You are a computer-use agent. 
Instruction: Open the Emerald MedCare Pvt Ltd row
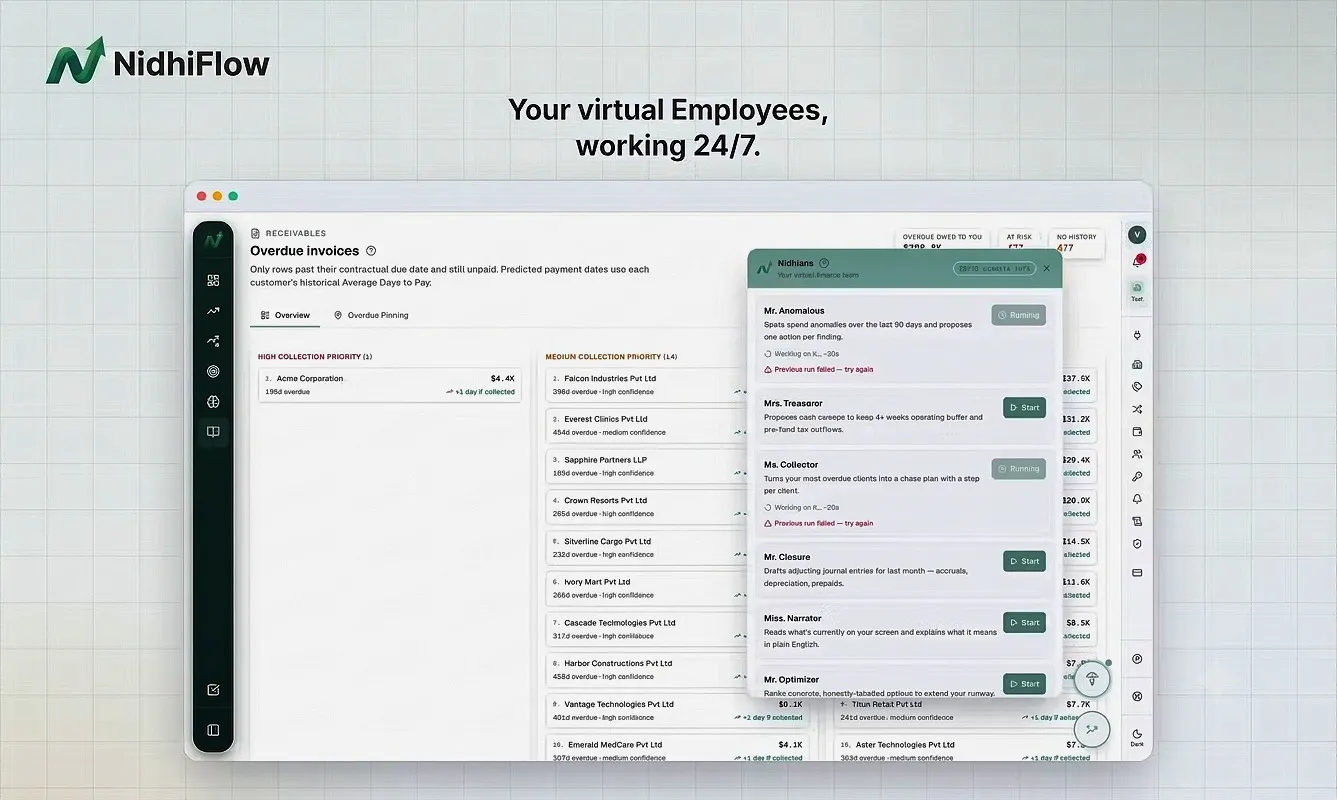point(678,750)
